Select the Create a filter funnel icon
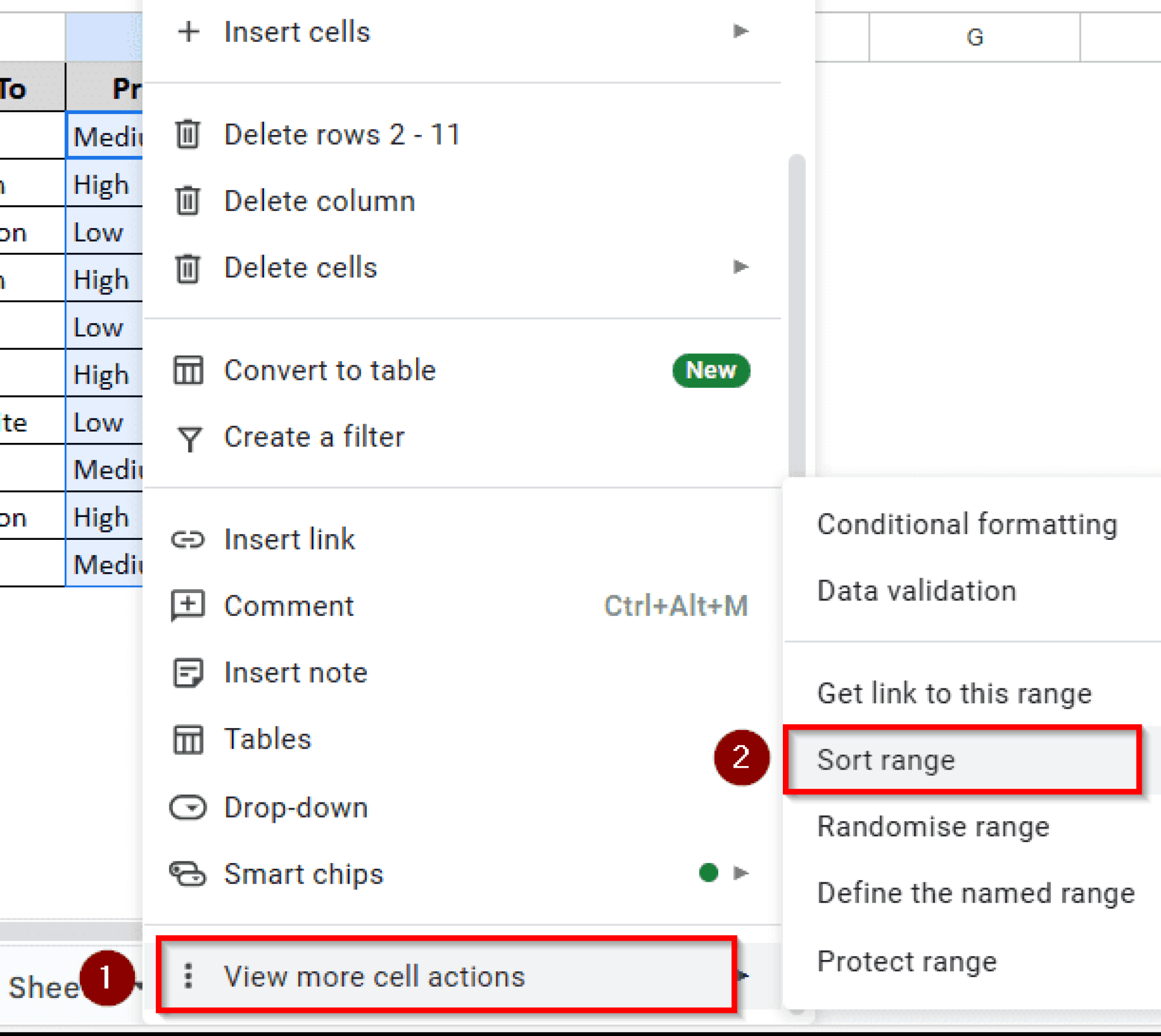 point(188,437)
